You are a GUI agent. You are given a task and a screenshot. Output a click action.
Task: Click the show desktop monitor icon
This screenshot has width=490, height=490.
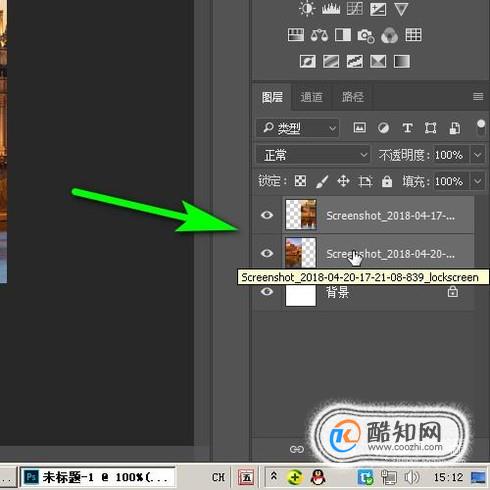[x=478, y=477]
